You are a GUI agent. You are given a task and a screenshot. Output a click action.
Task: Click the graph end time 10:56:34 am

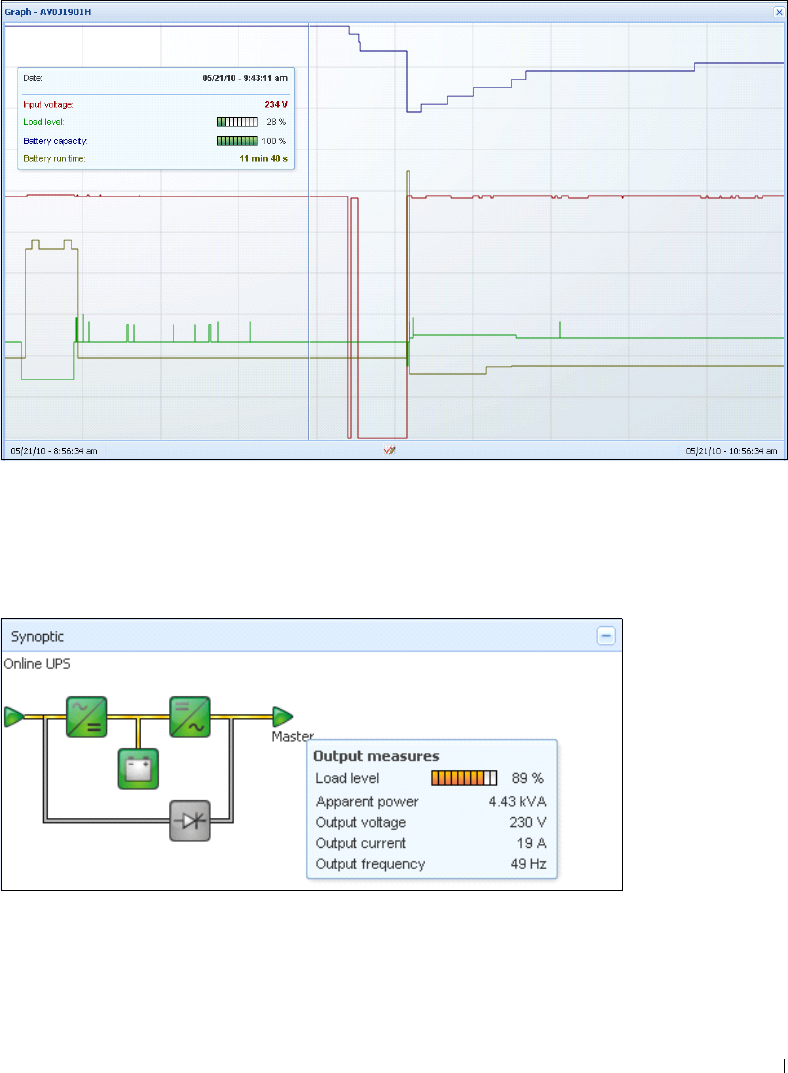731,451
